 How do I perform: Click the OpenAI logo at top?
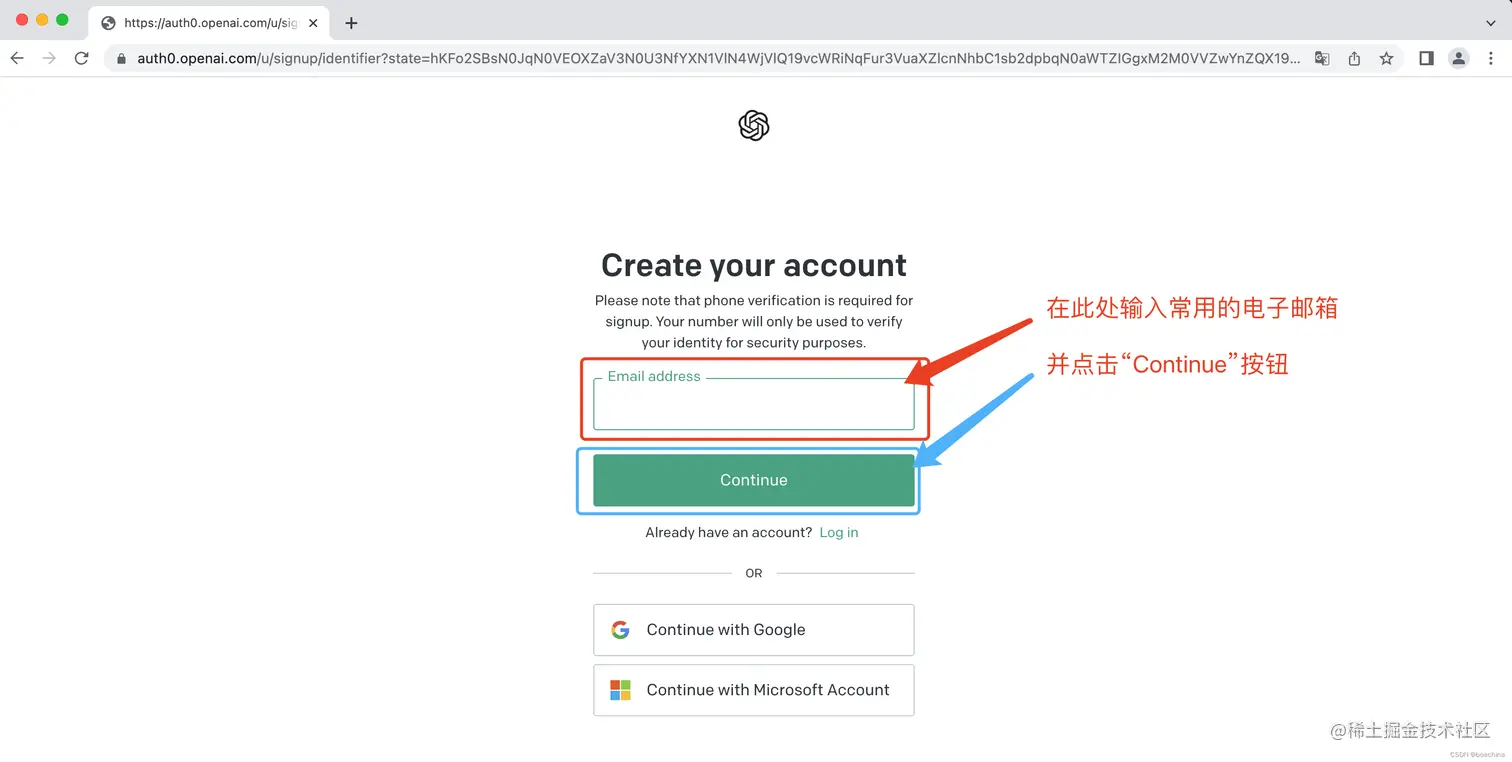[754, 126]
